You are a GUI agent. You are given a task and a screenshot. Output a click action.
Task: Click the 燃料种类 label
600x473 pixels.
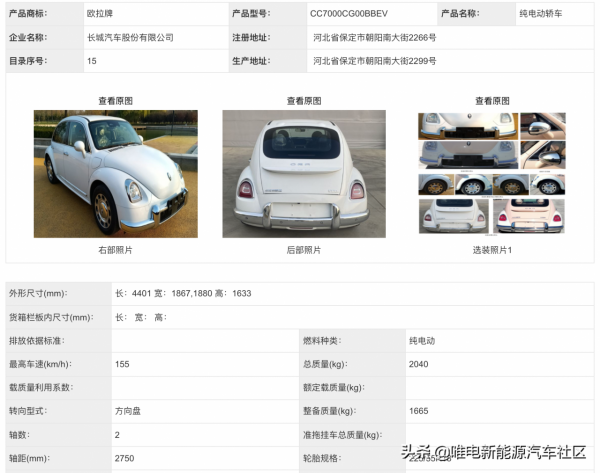pos(322,341)
